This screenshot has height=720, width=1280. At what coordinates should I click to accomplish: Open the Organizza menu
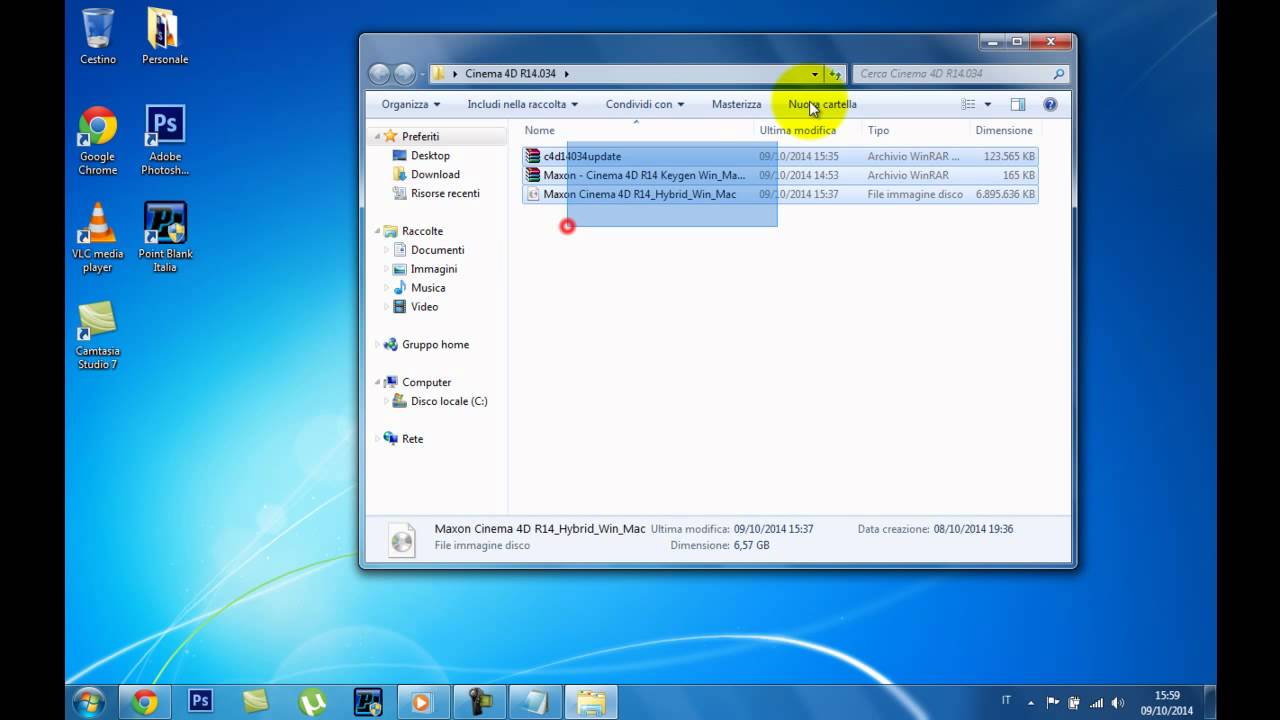click(x=411, y=104)
